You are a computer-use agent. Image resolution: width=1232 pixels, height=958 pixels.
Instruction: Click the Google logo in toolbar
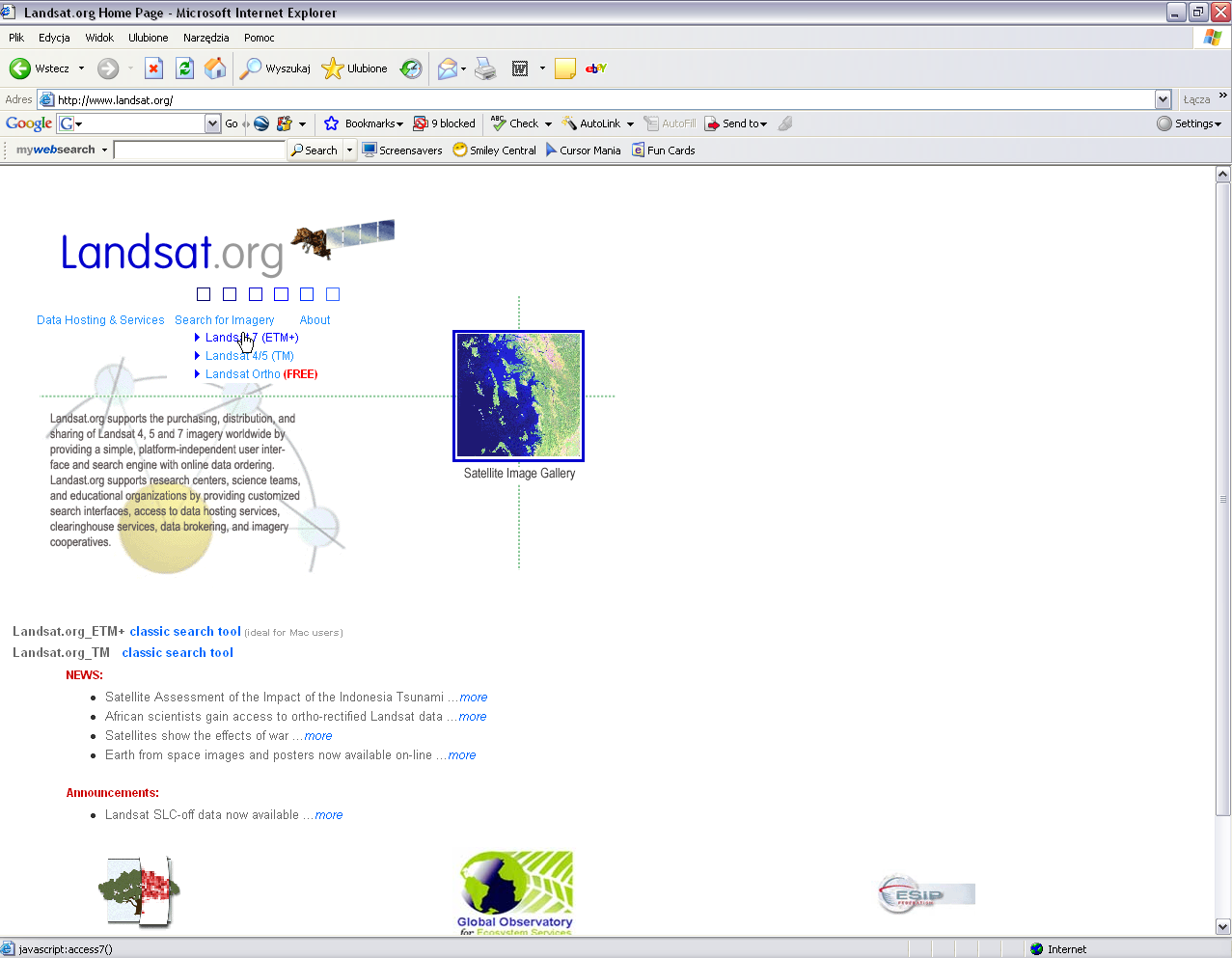coord(29,123)
